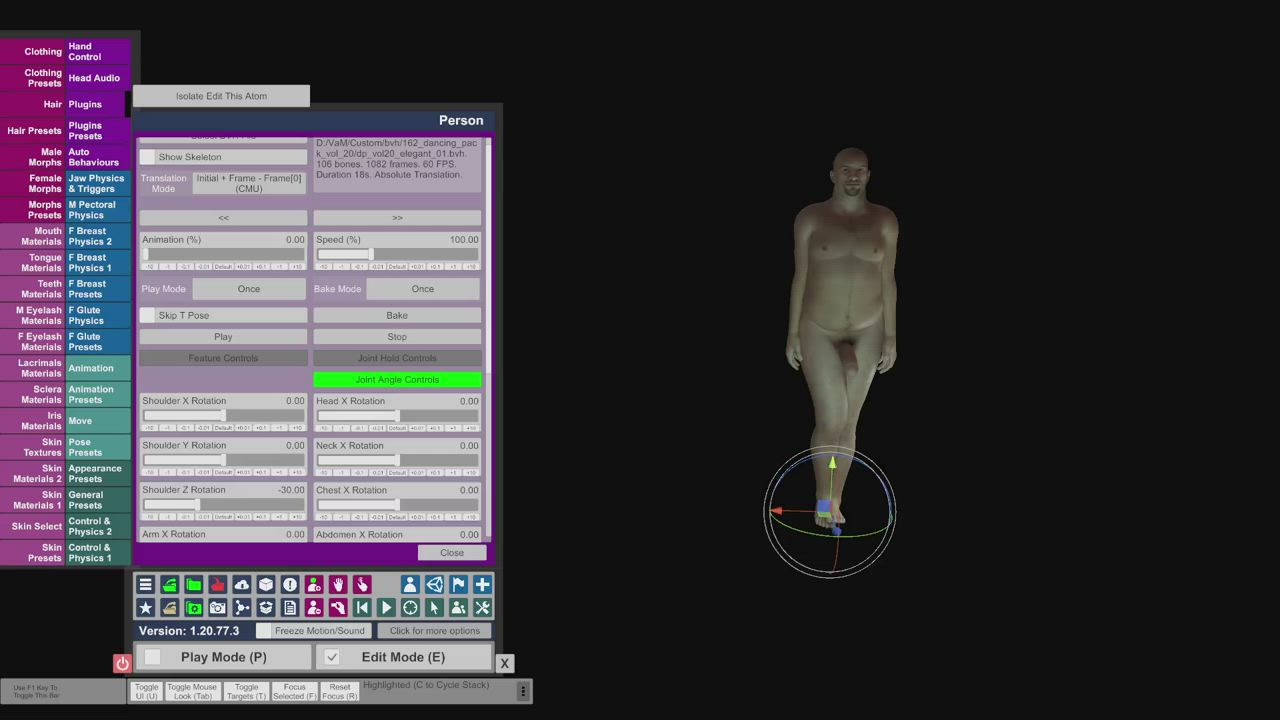
Task: Click the two persons group icon
Action: (x=458, y=608)
